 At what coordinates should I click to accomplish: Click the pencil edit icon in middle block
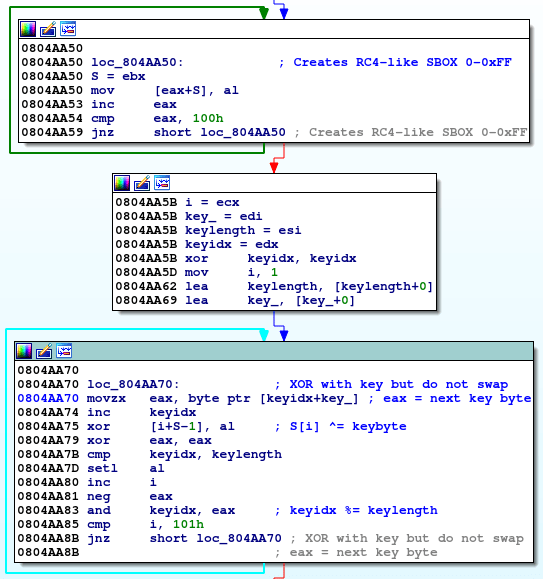[x=142, y=183]
